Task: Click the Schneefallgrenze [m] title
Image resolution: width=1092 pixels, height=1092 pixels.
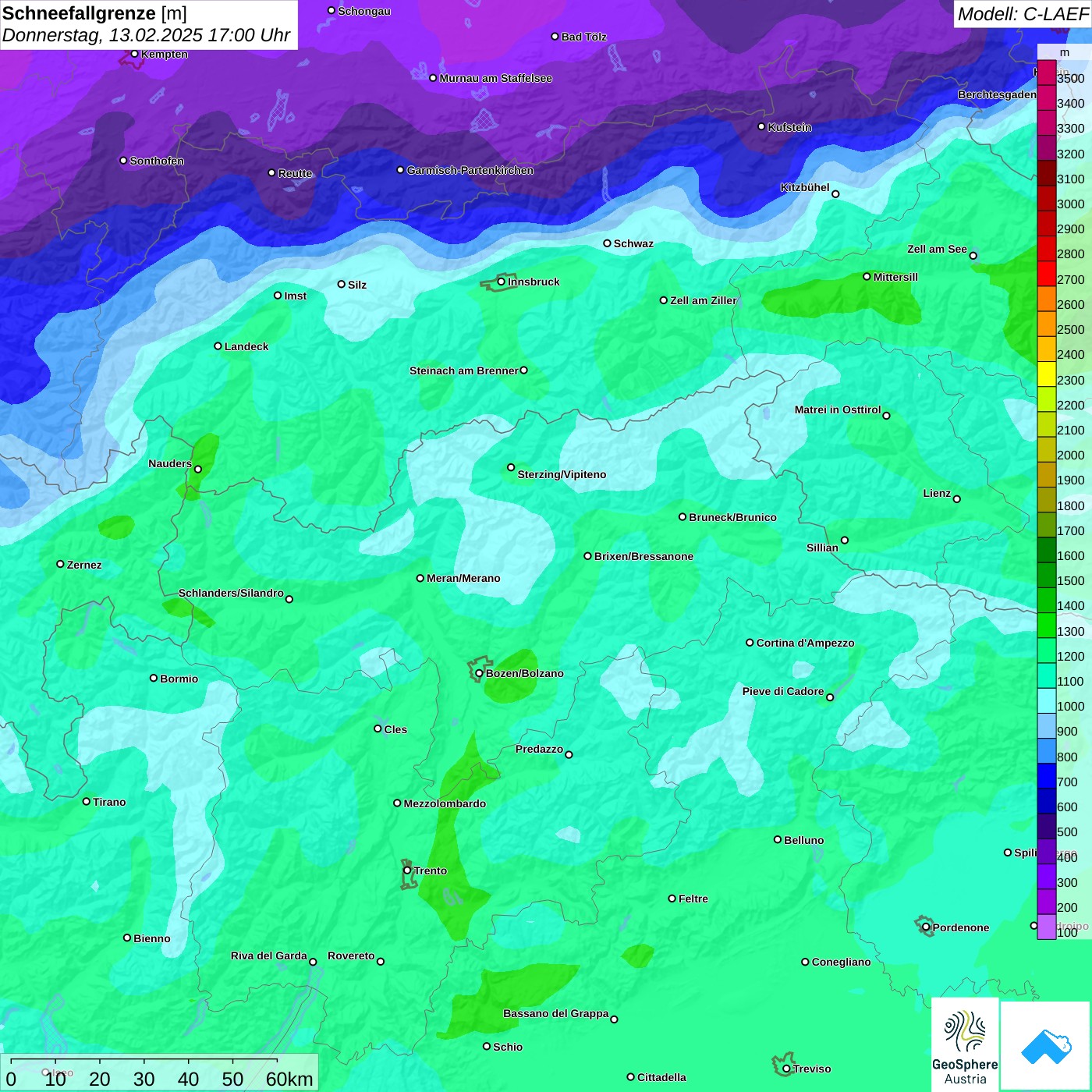Action: pyautogui.click(x=94, y=13)
